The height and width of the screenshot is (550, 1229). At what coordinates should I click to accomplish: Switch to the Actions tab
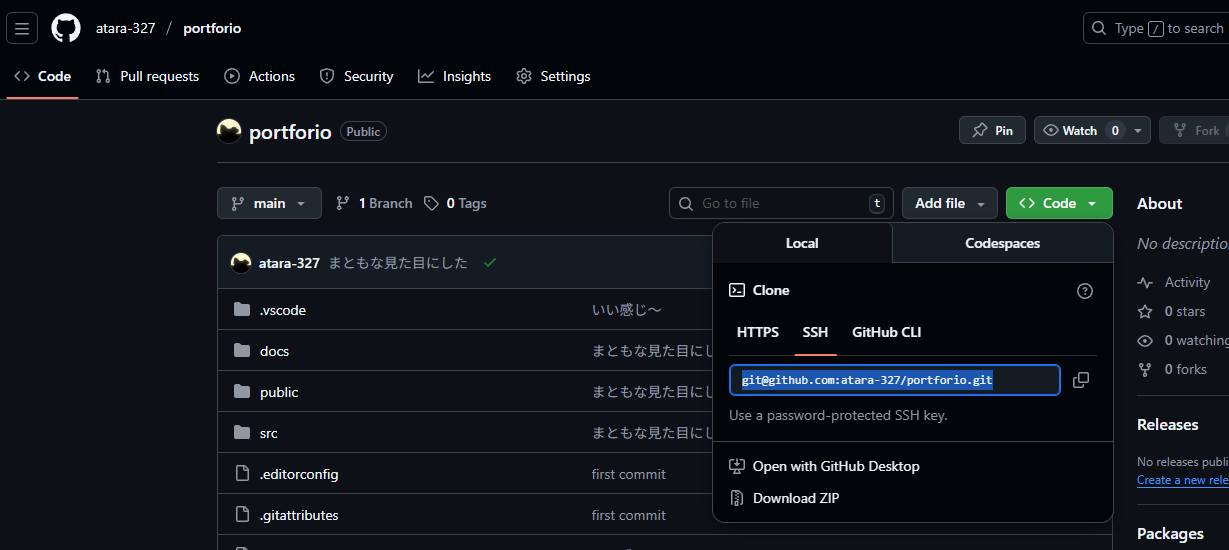[x=260, y=76]
